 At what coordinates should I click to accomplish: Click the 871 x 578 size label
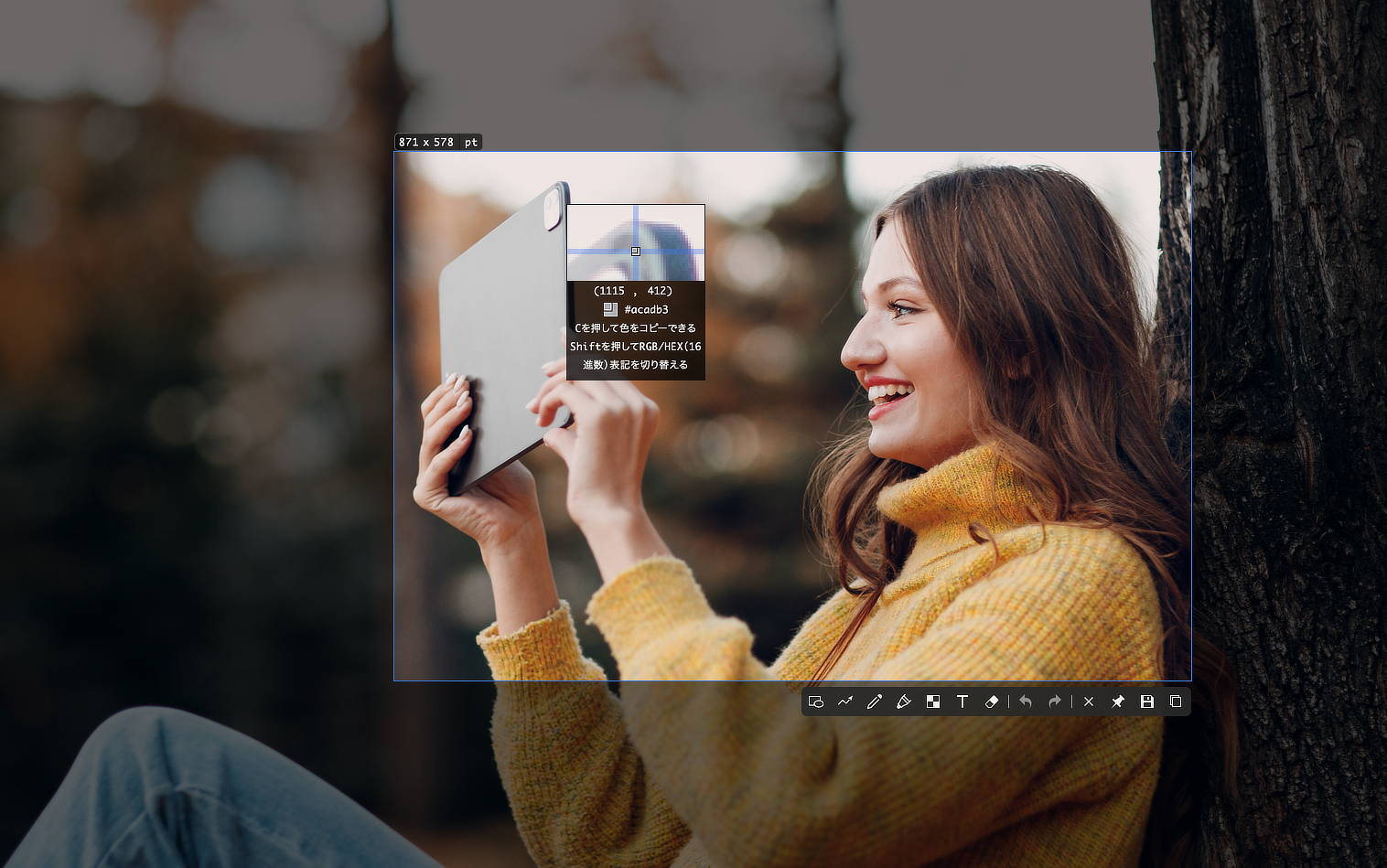tap(426, 142)
